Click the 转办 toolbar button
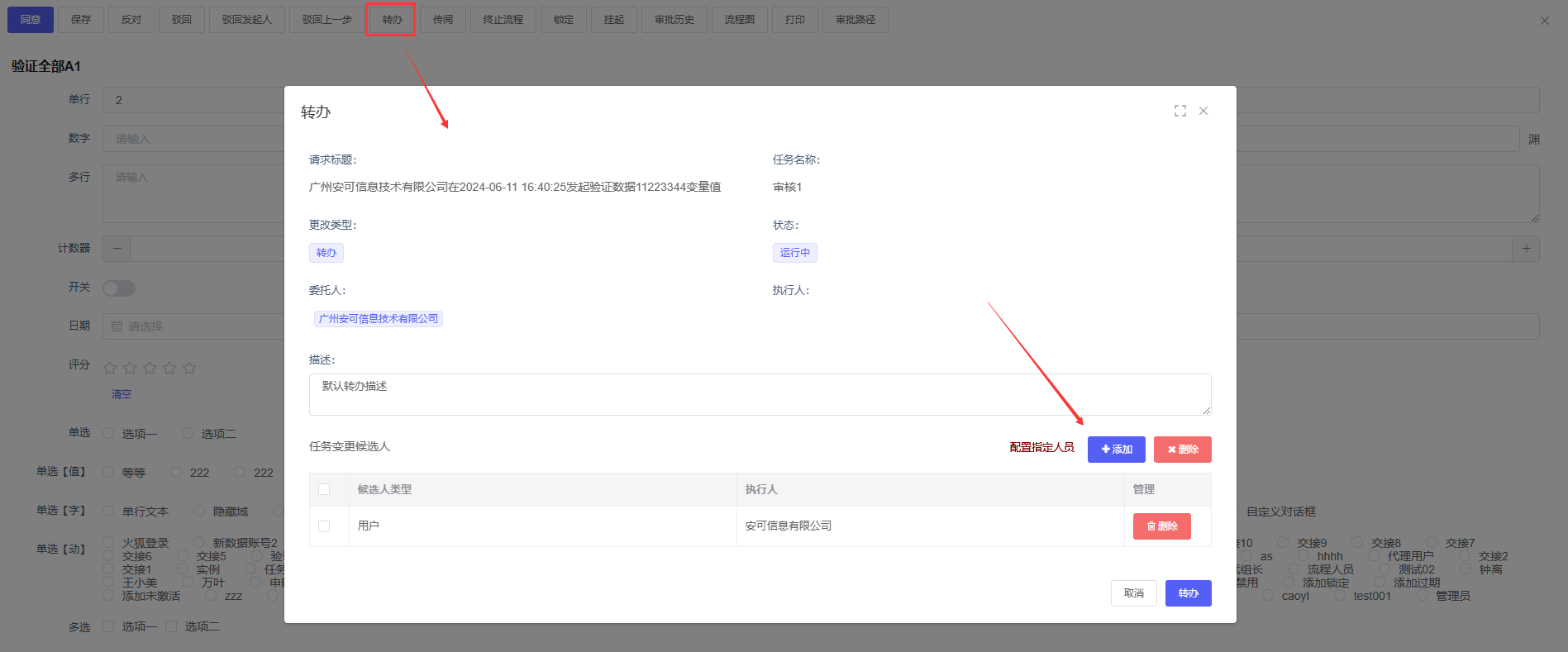 (x=392, y=20)
